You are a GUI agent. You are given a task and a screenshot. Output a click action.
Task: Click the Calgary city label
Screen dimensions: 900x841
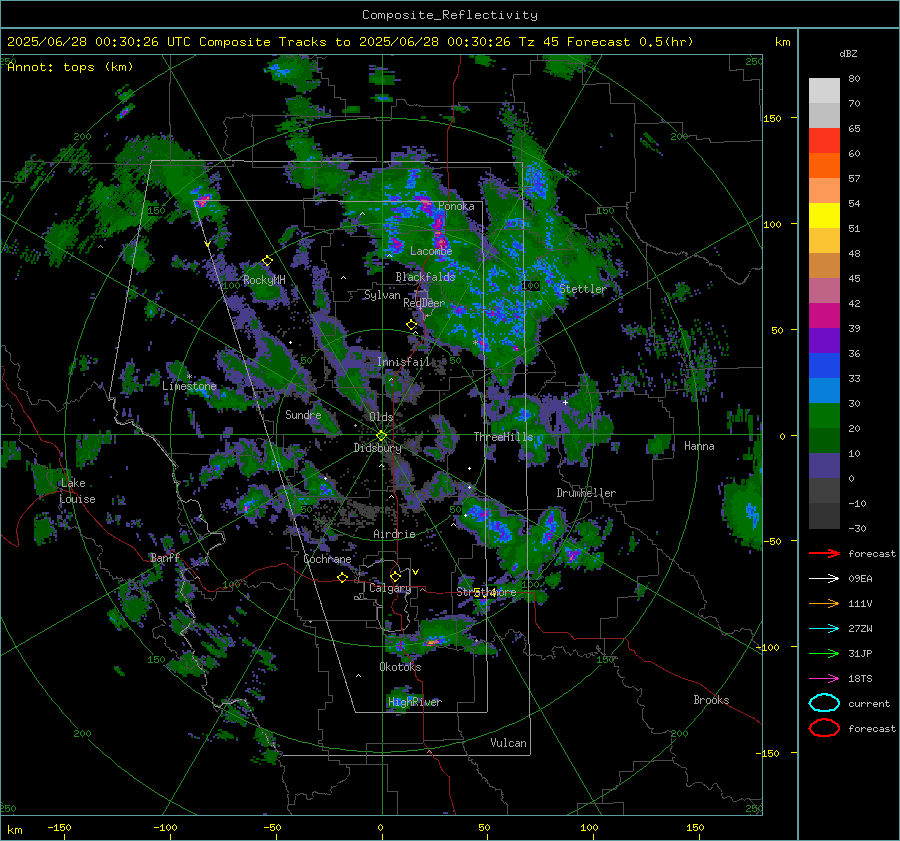[x=390, y=588]
